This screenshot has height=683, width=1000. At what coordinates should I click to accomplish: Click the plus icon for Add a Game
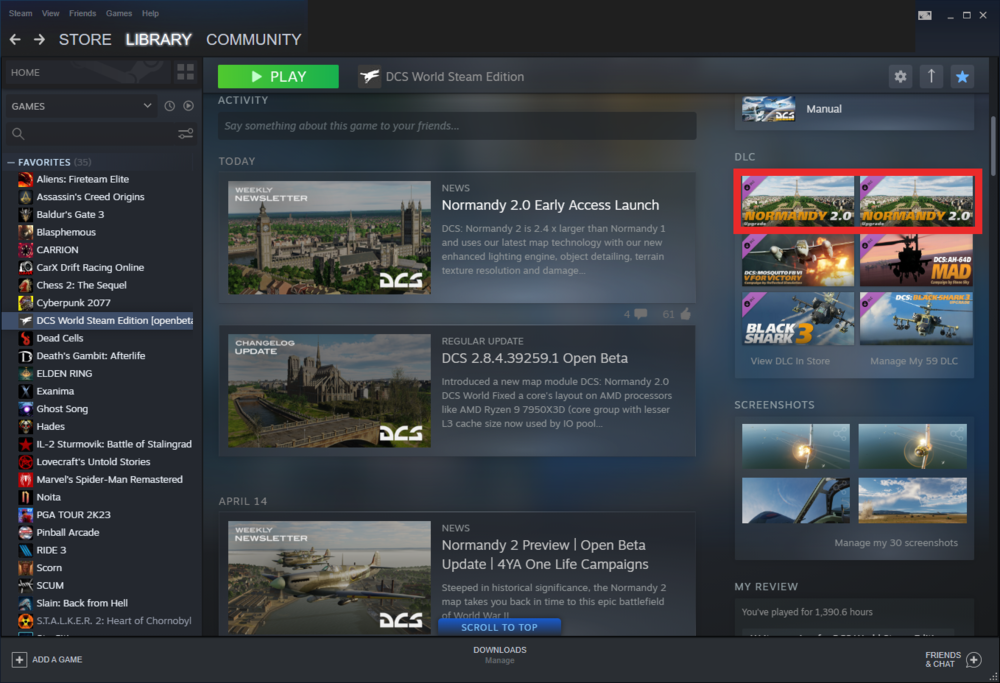coord(19,659)
